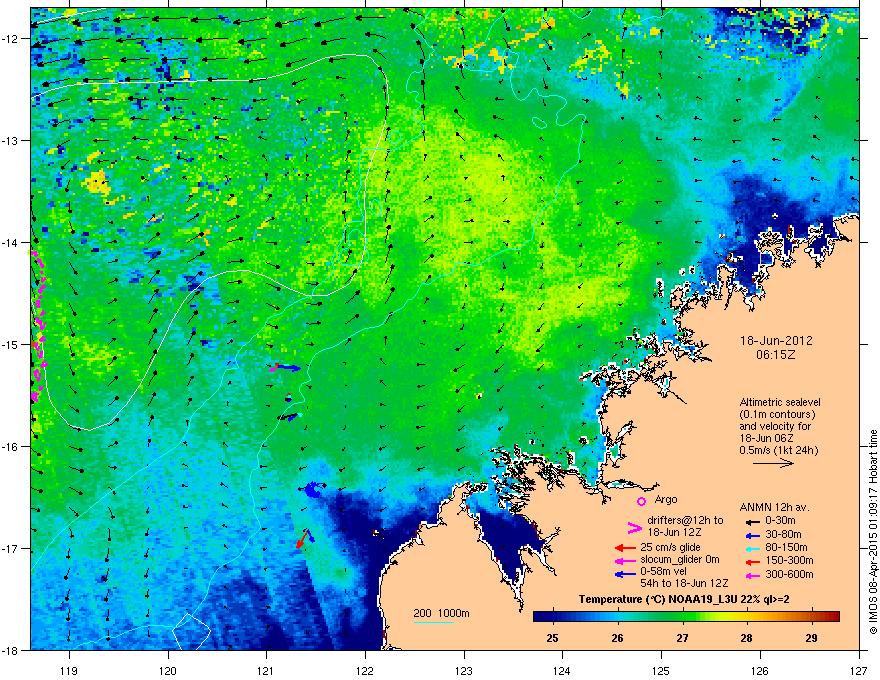Click the 150-300m depth label
Viewport: 880px width, 680px height.
click(789, 560)
